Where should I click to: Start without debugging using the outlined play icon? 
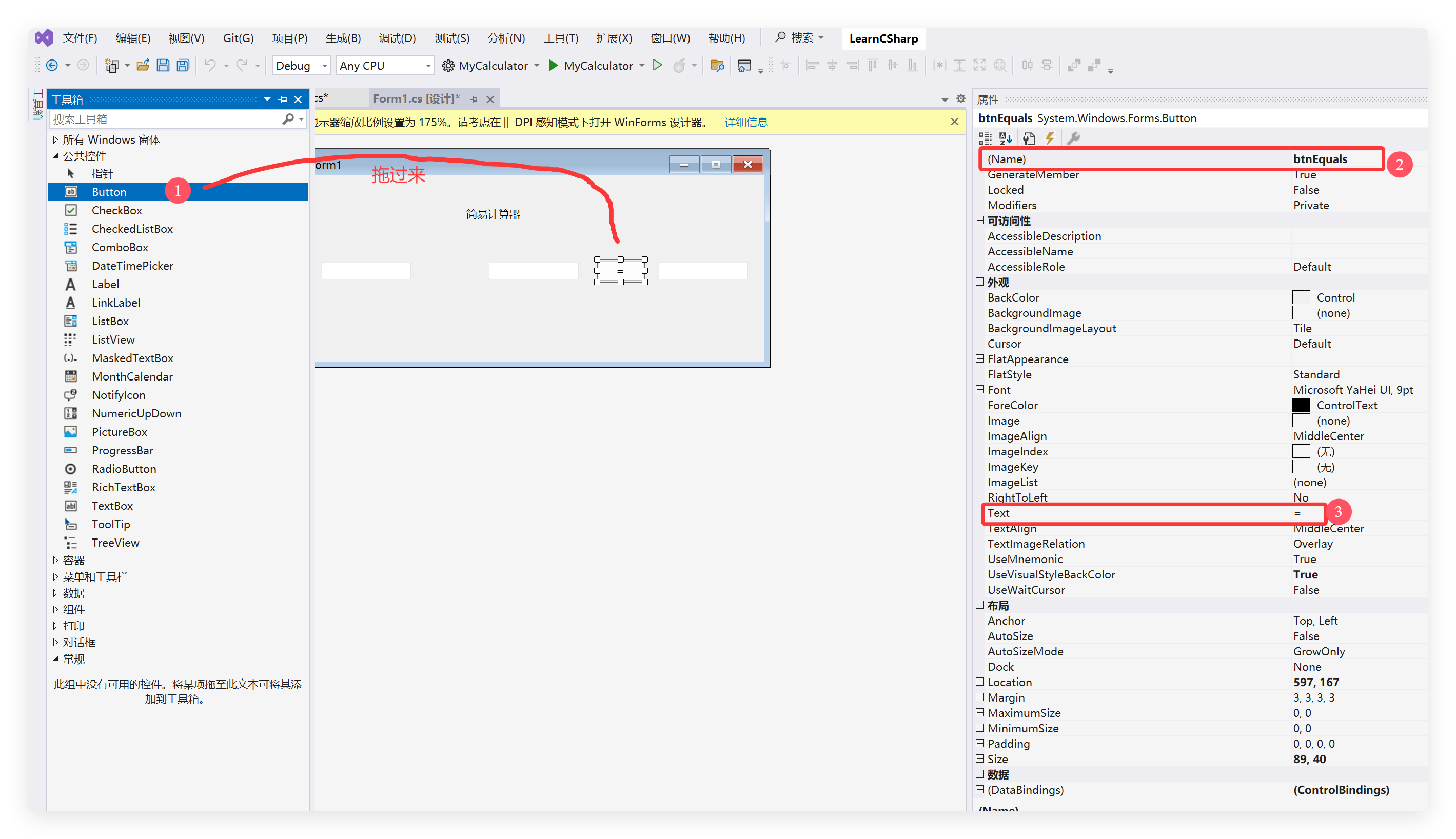657,66
